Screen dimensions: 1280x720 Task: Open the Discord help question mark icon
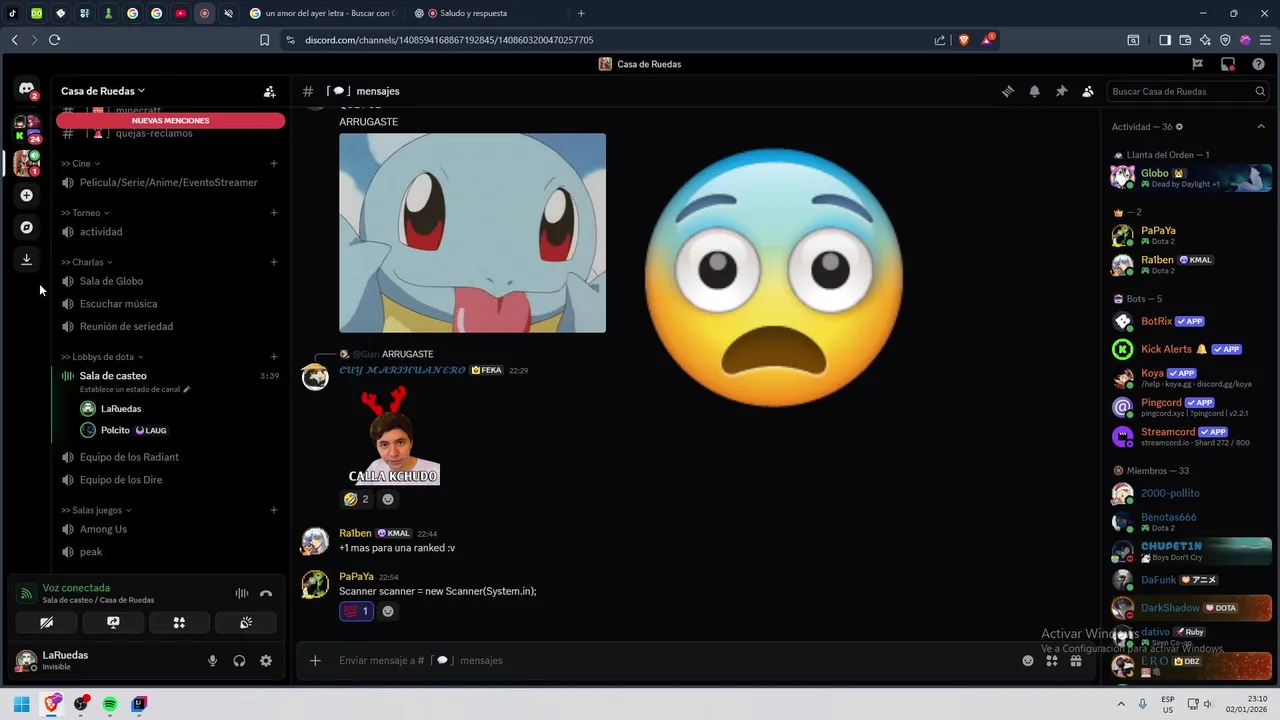1259,64
